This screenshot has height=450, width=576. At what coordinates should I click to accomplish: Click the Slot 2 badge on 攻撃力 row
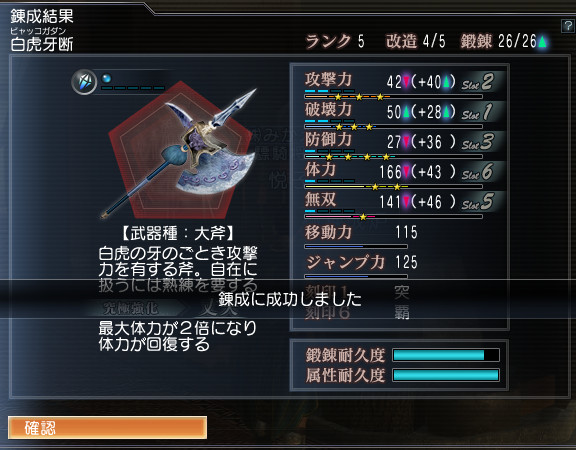click(478, 82)
